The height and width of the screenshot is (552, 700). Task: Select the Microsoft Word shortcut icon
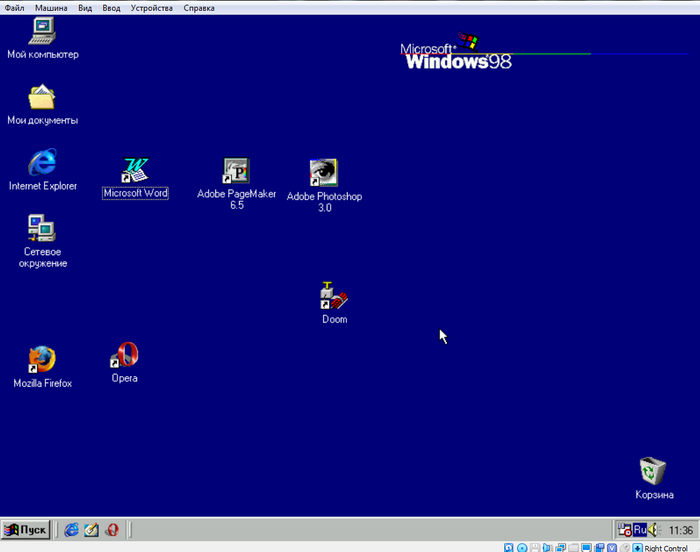[135, 178]
